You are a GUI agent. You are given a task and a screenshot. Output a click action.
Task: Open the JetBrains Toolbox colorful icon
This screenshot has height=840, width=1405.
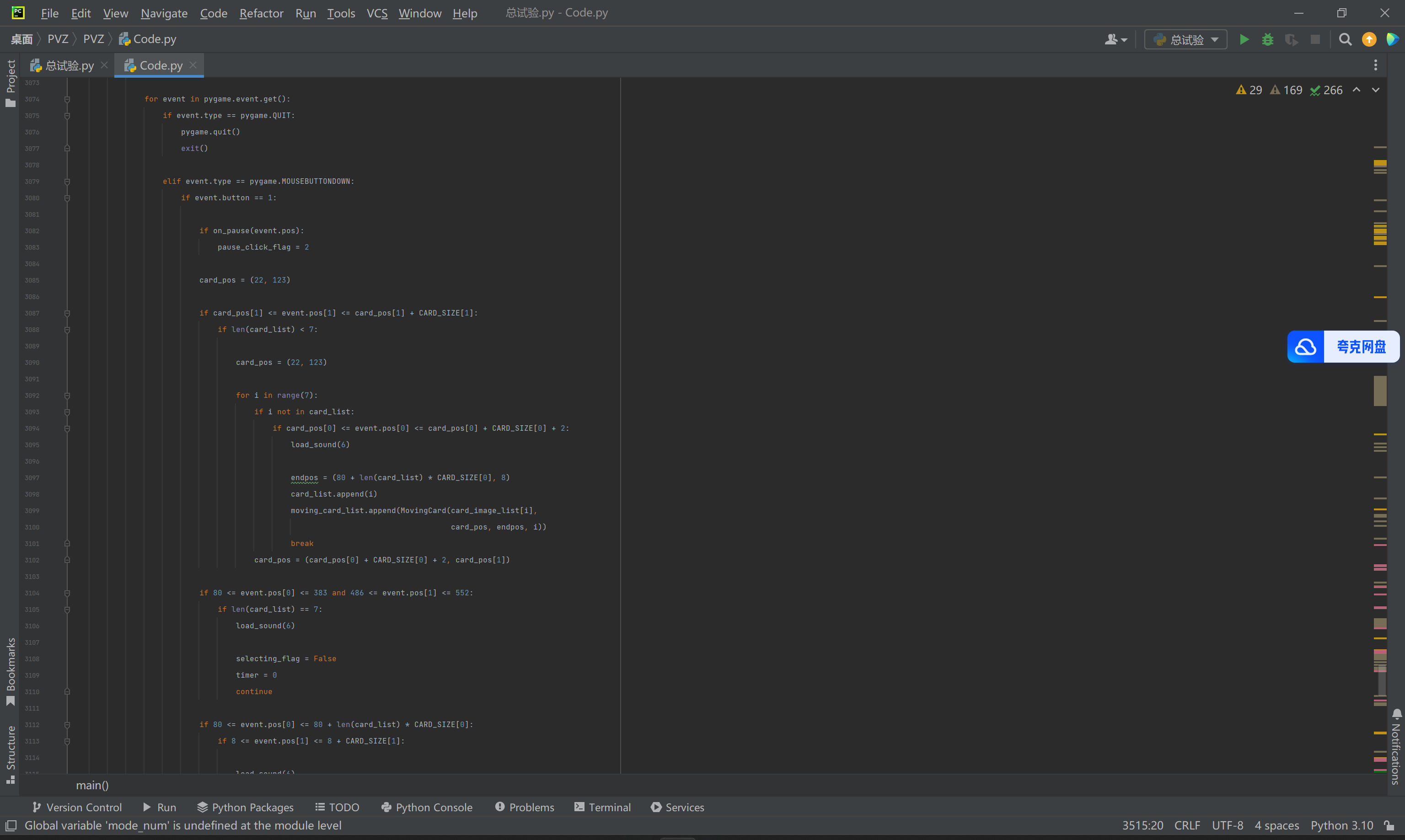coord(1392,40)
